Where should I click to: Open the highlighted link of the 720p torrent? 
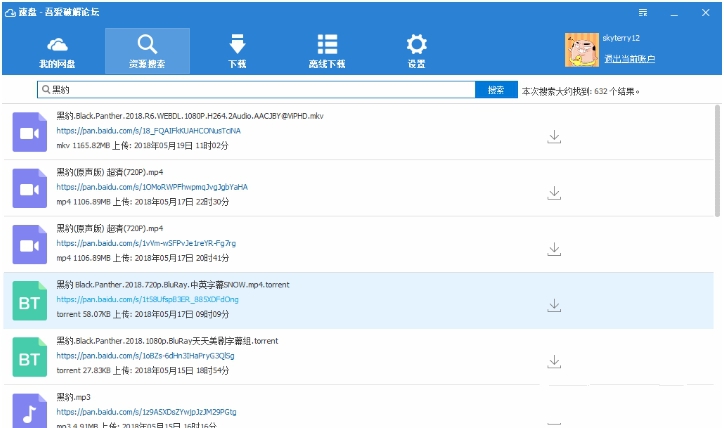(148, 300)
